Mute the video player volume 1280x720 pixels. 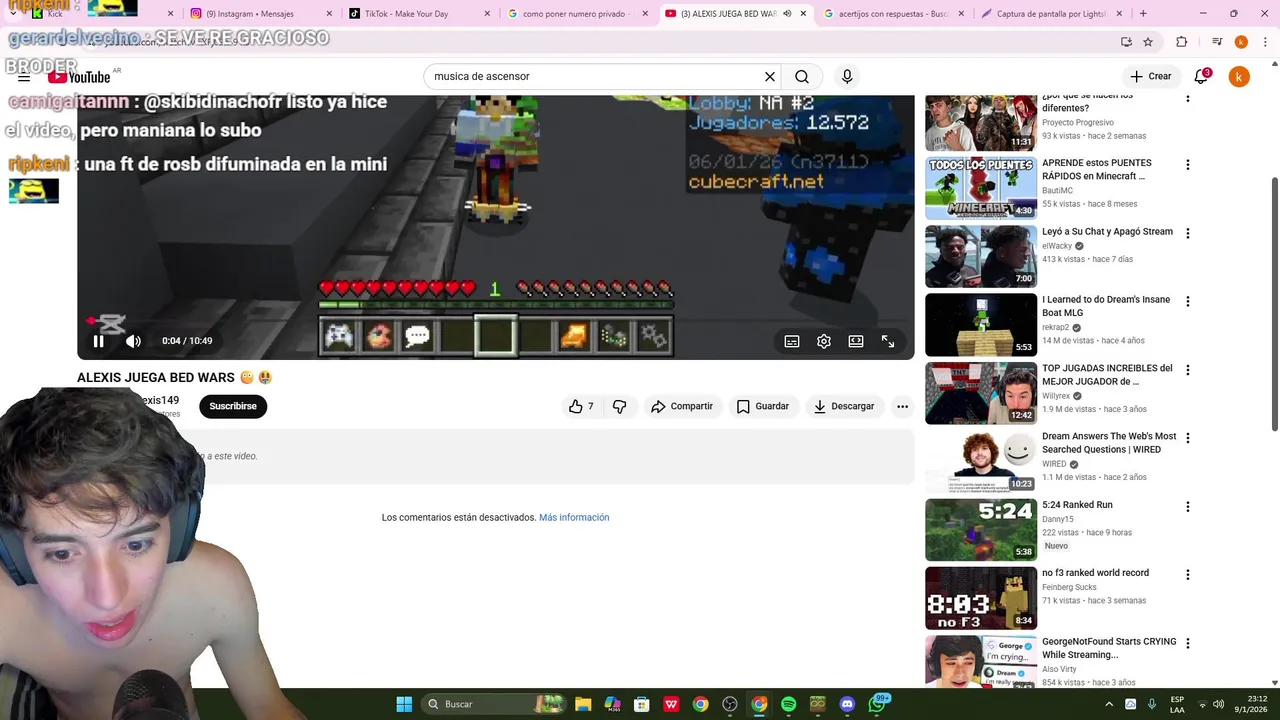pyautogui.click(x=133, y=341)
